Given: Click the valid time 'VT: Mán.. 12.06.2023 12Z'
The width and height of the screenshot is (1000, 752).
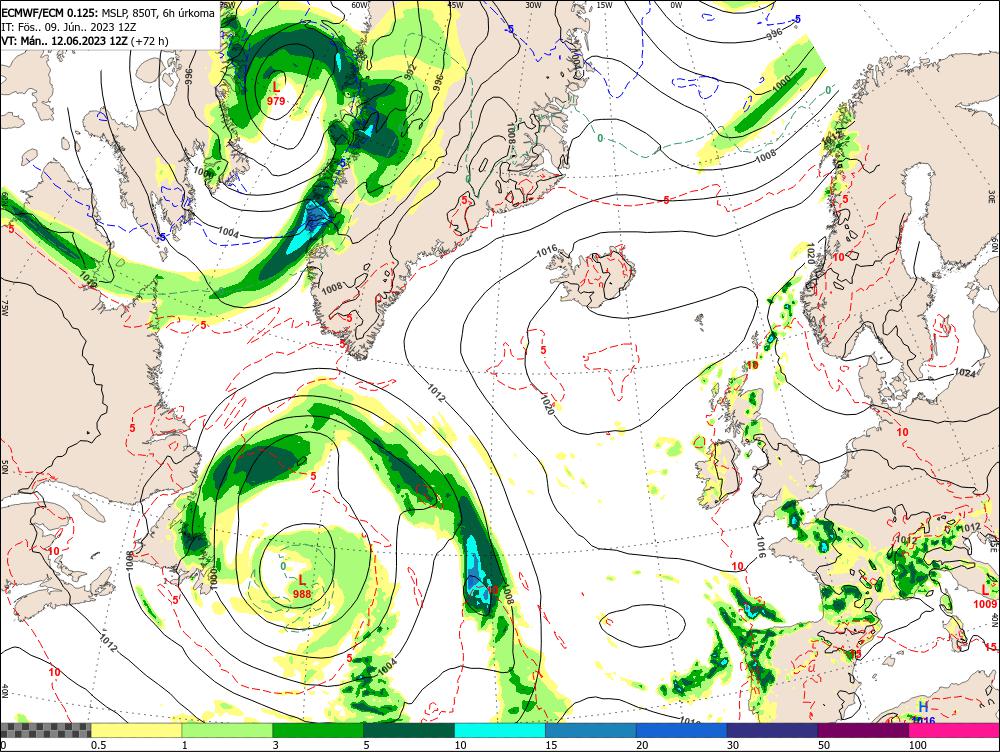Looking at the screenshot, I should click(x=64, y=41).
